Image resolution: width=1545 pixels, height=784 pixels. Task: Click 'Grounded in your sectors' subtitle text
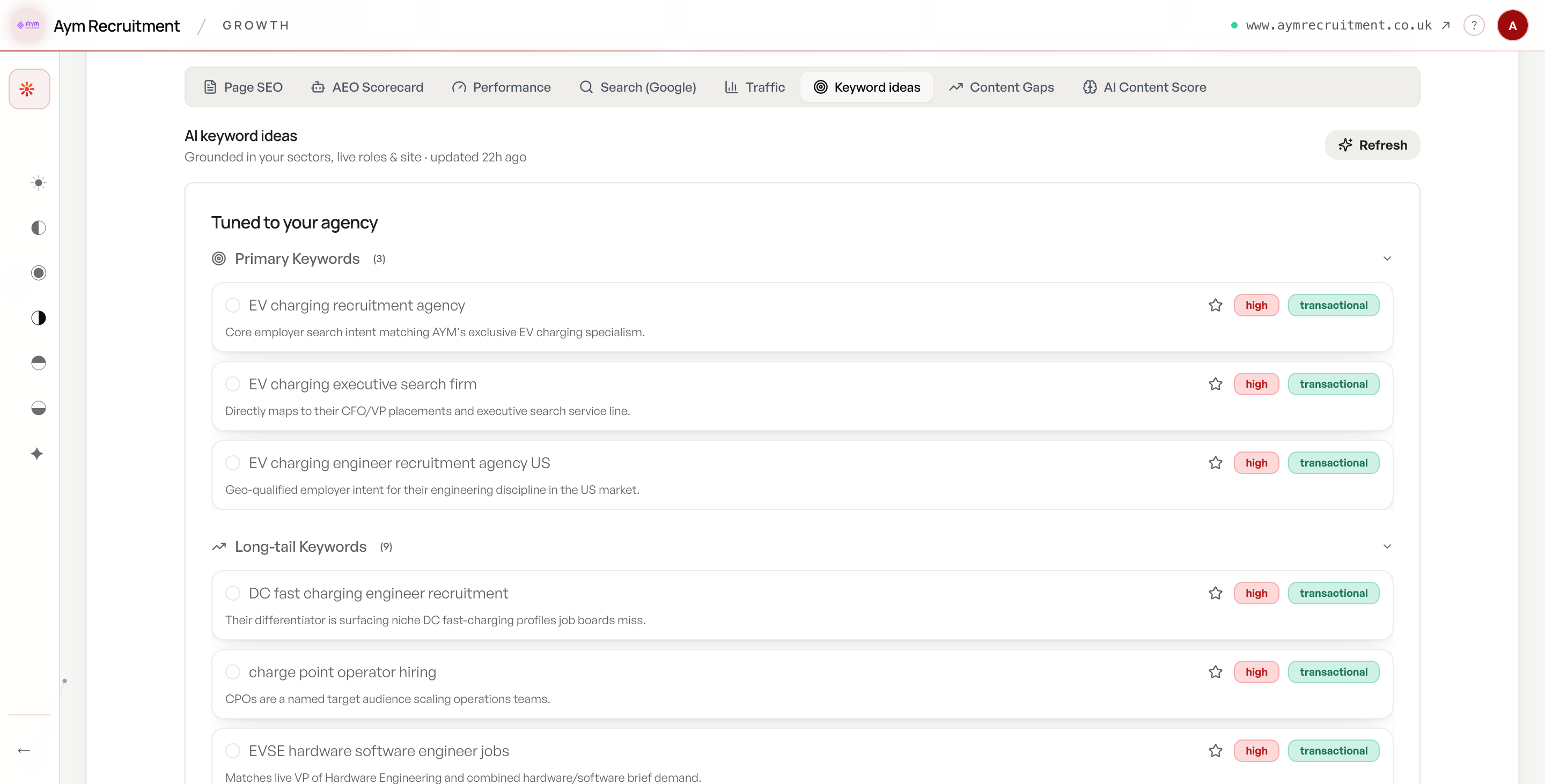[355, 157]
